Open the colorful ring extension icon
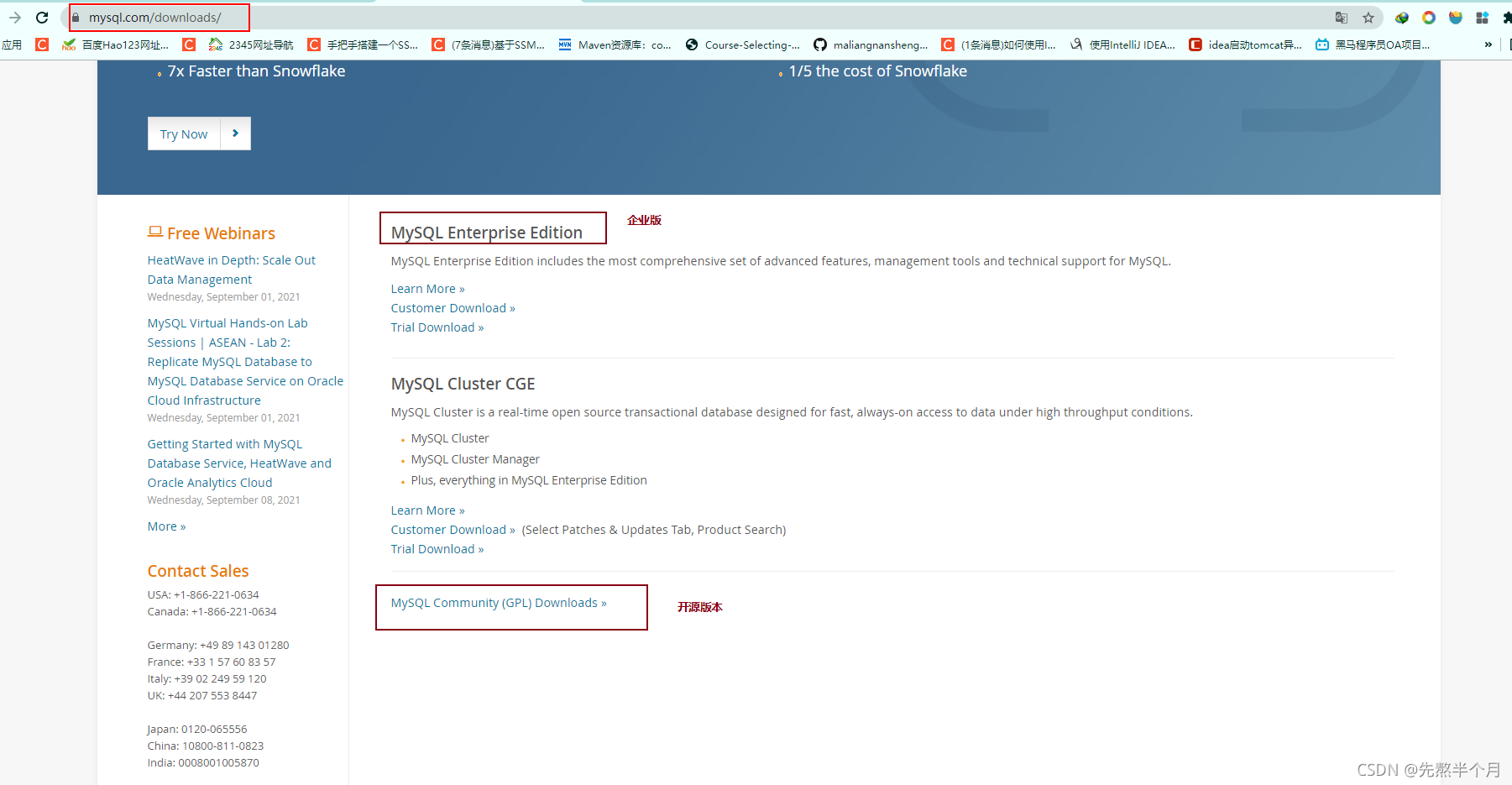Image resolution: width=1512 pixels, height=785 pixels. point(1429,18)
